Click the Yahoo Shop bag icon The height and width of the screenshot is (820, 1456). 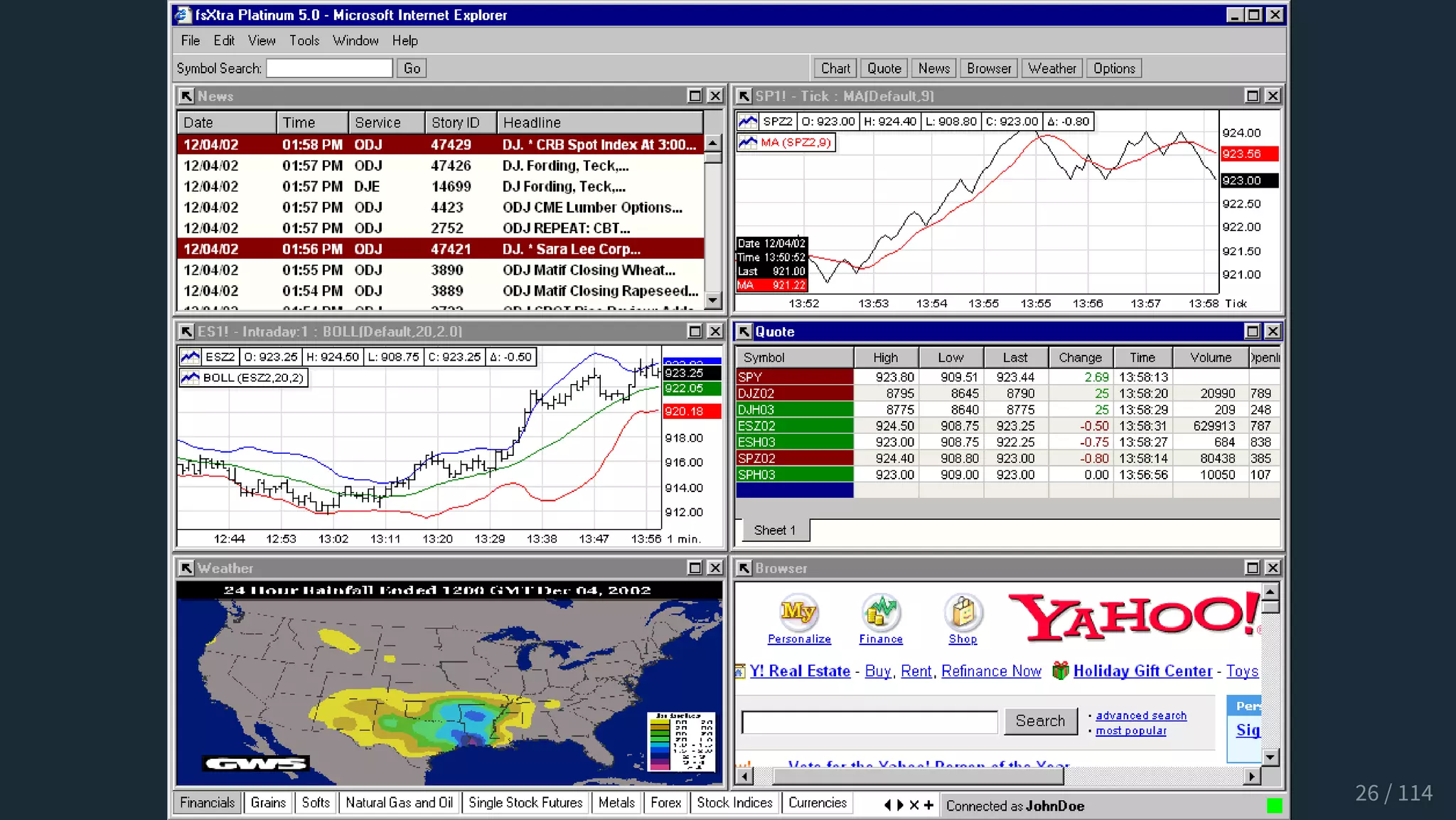click(x=963, y=612)
